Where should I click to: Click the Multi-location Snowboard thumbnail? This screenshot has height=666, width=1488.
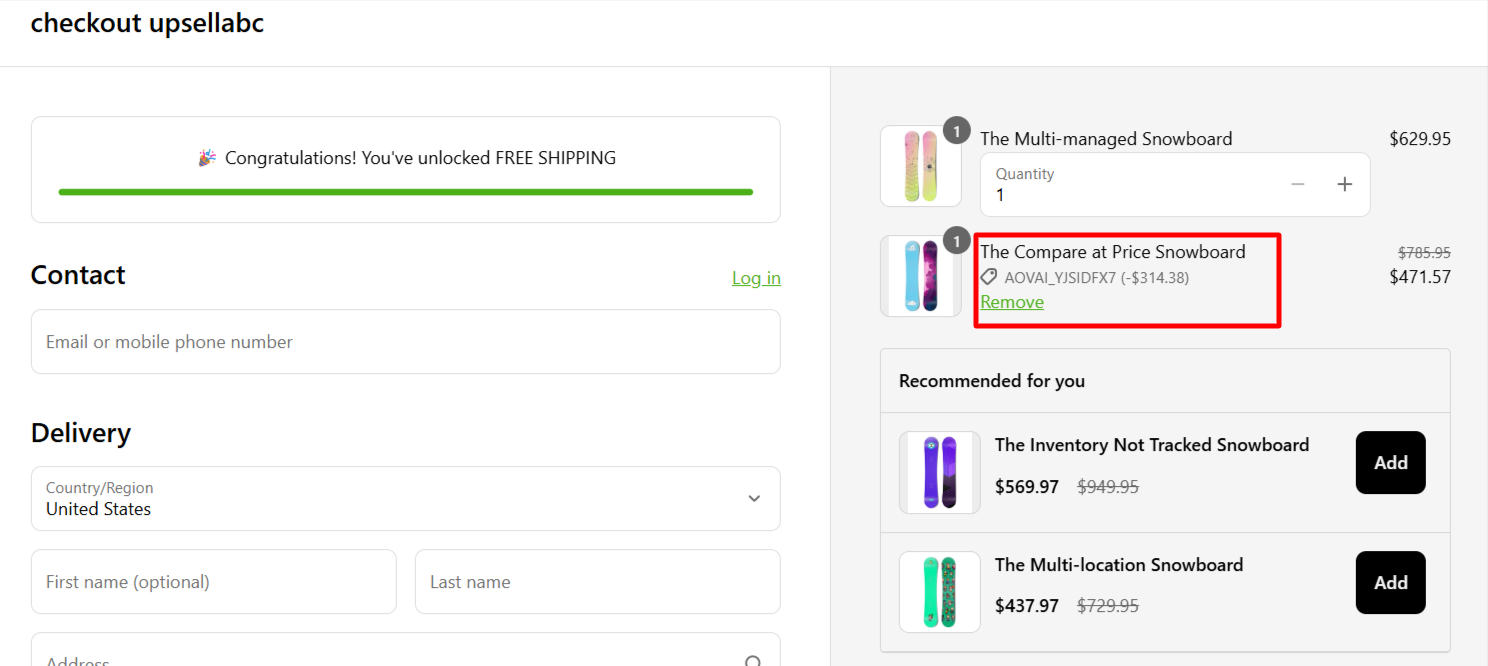pyautogui.click(x=940, y=592)
